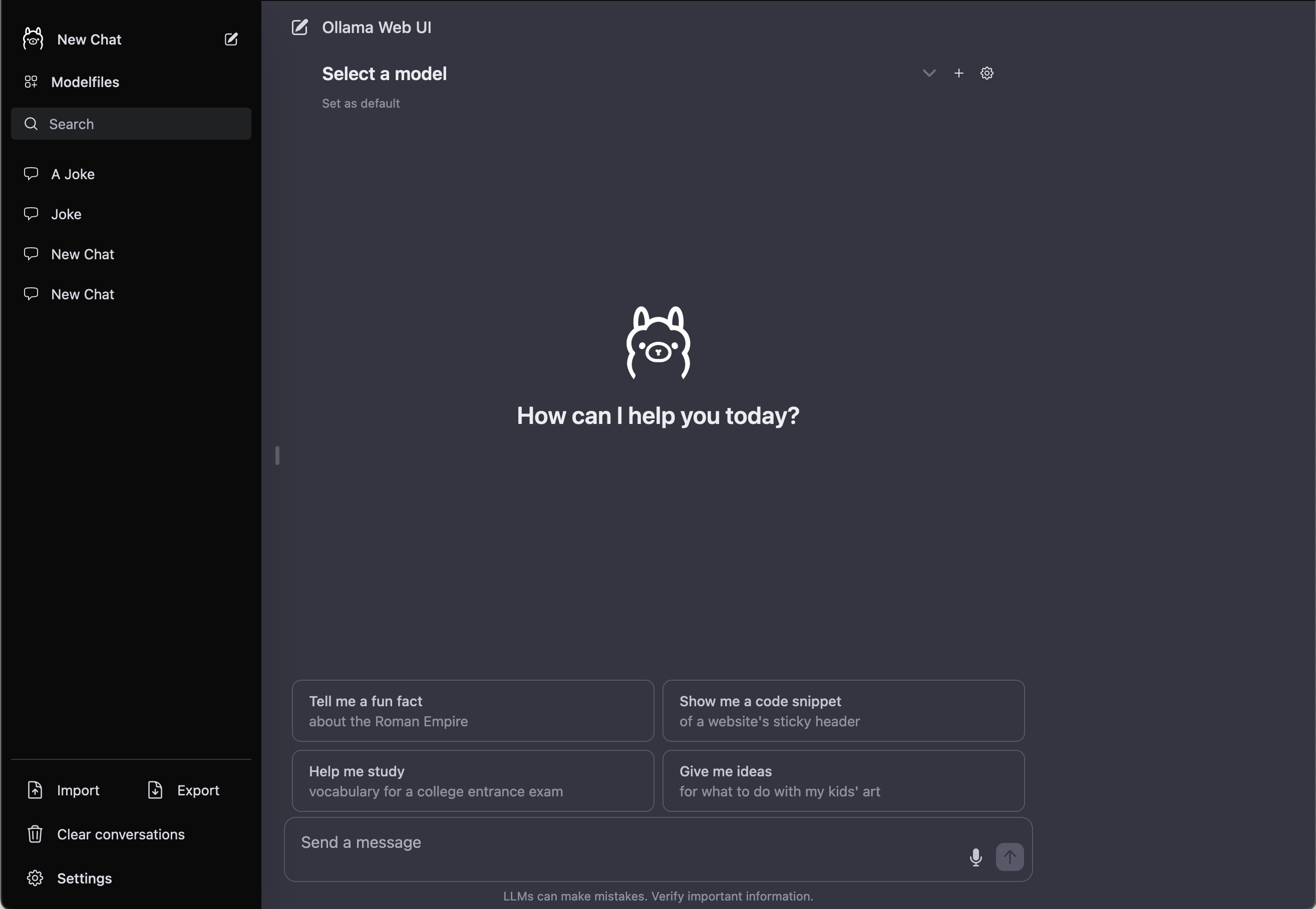Toggle the sidebar with the vertical handle

tap(277, 455)
